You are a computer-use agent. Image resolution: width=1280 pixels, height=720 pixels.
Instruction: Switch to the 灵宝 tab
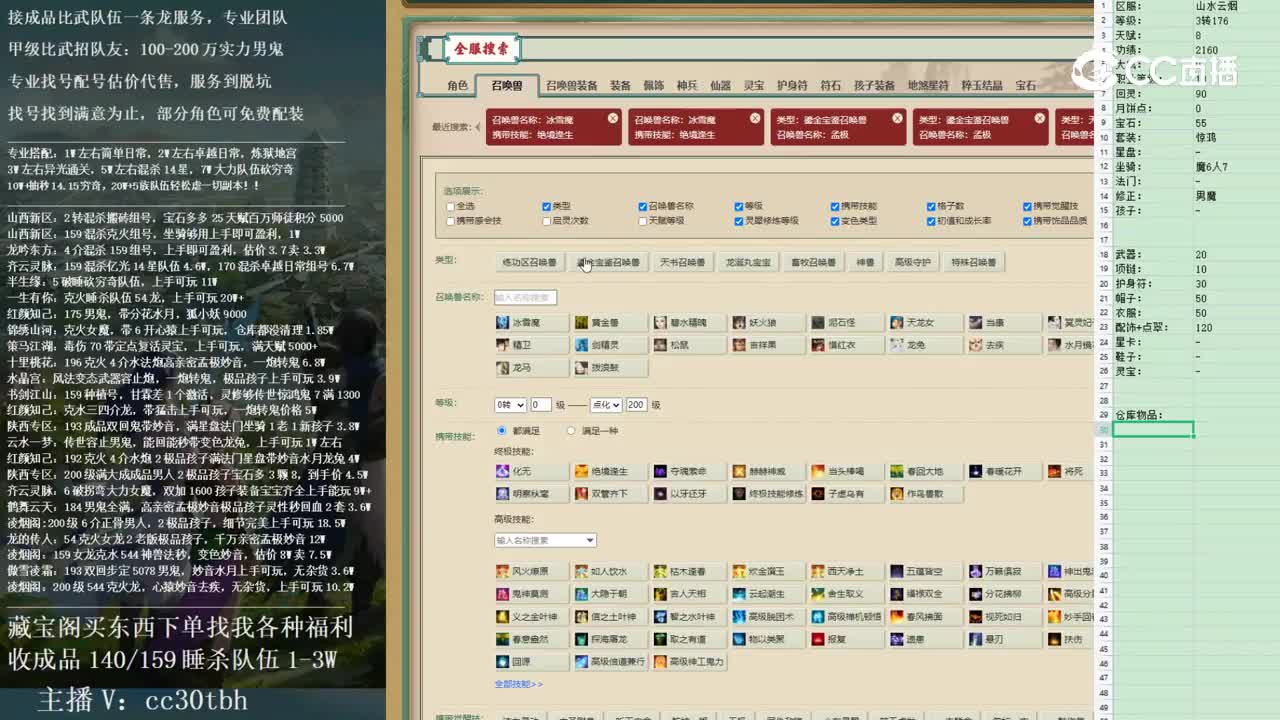coord(754,86)
